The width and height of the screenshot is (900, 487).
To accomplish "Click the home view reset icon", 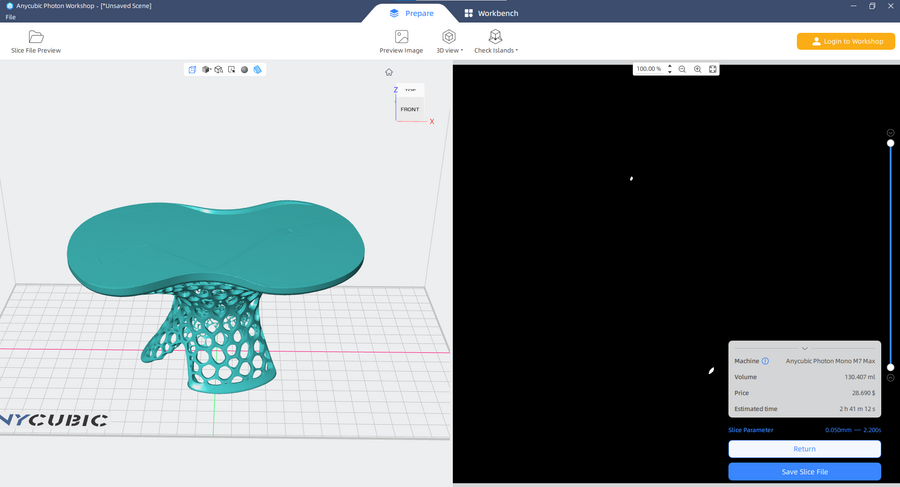I will click(x=389, y=72).
